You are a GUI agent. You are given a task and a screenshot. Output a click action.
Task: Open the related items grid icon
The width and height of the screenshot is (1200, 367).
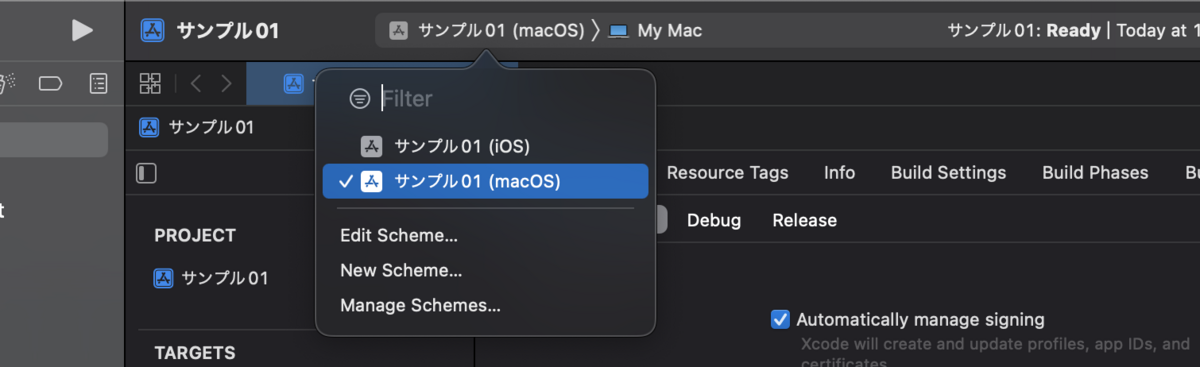point(150,83)
